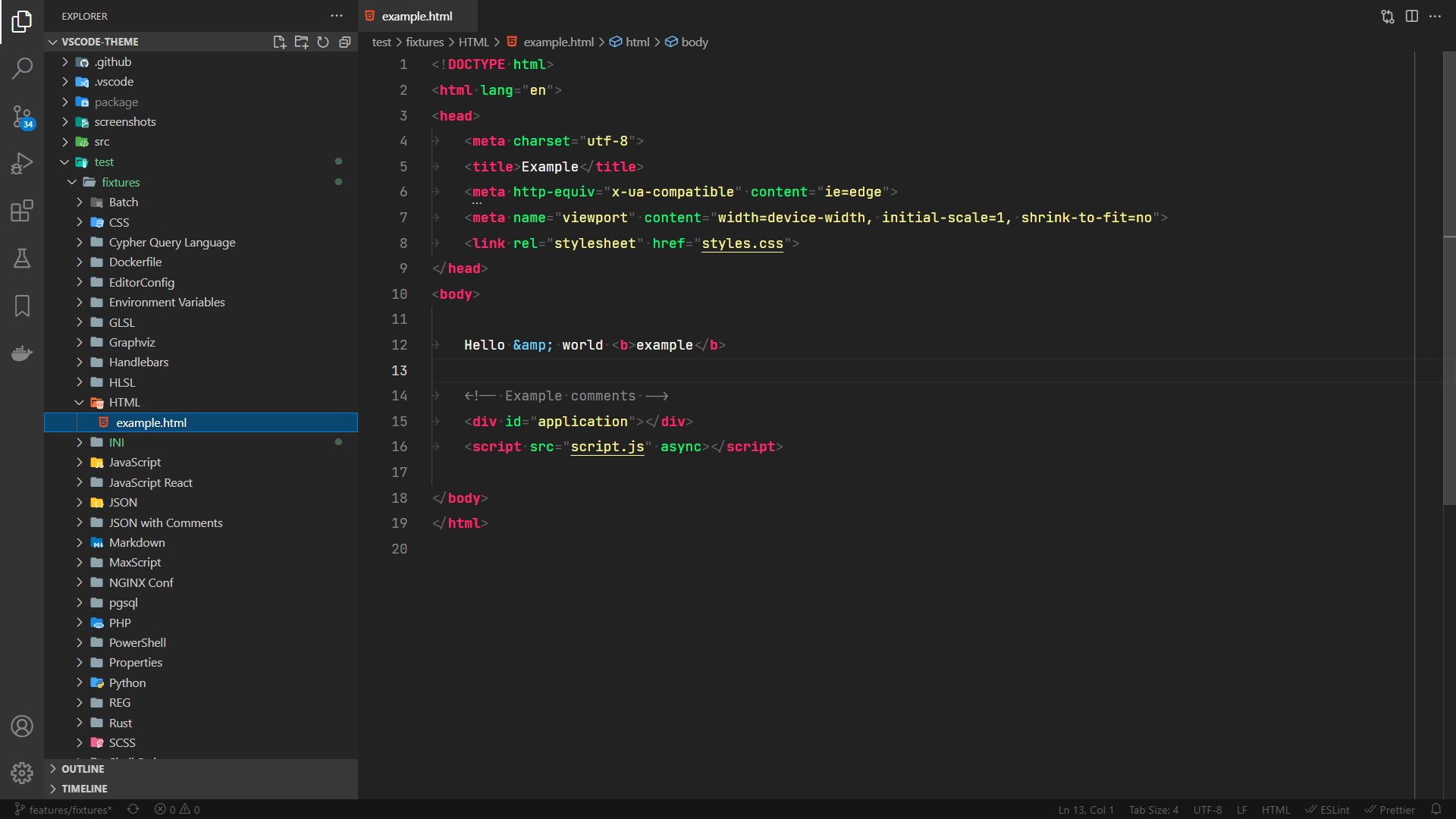
Task: Open the styles.css link in code
Action: [742, 243]
